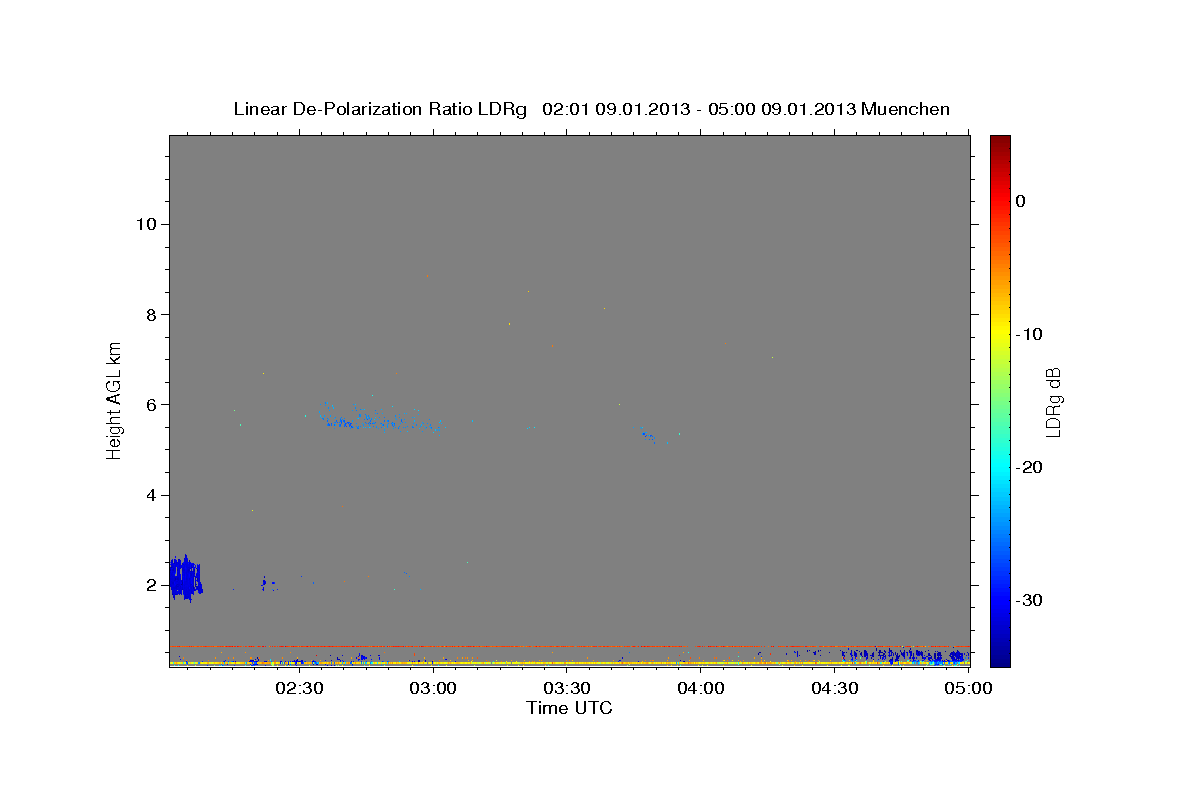Click the colorbar label '-20'
Image resolution: width=1200 pixels, height=800 pixels.
point(1029,467)
